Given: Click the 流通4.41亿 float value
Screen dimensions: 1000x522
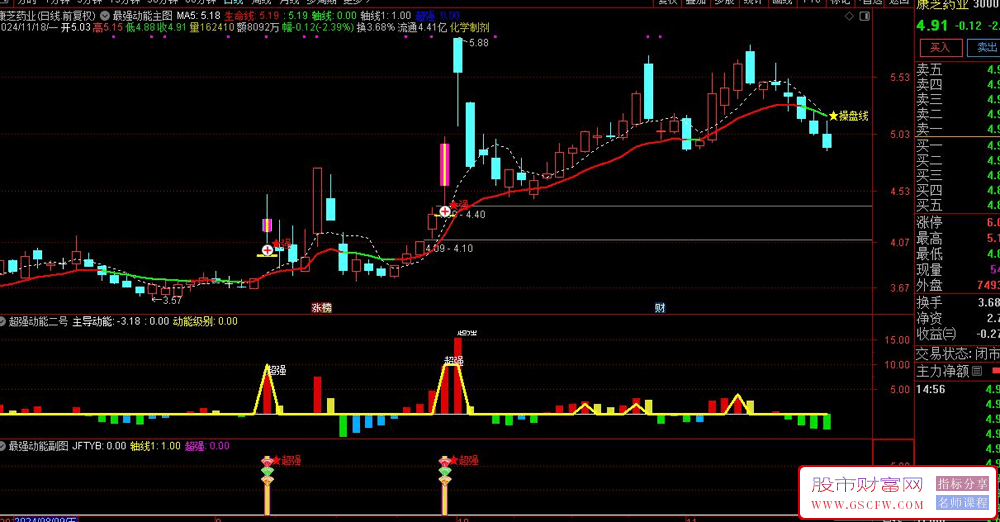Looking at the screenshot, I should point(422,27).
